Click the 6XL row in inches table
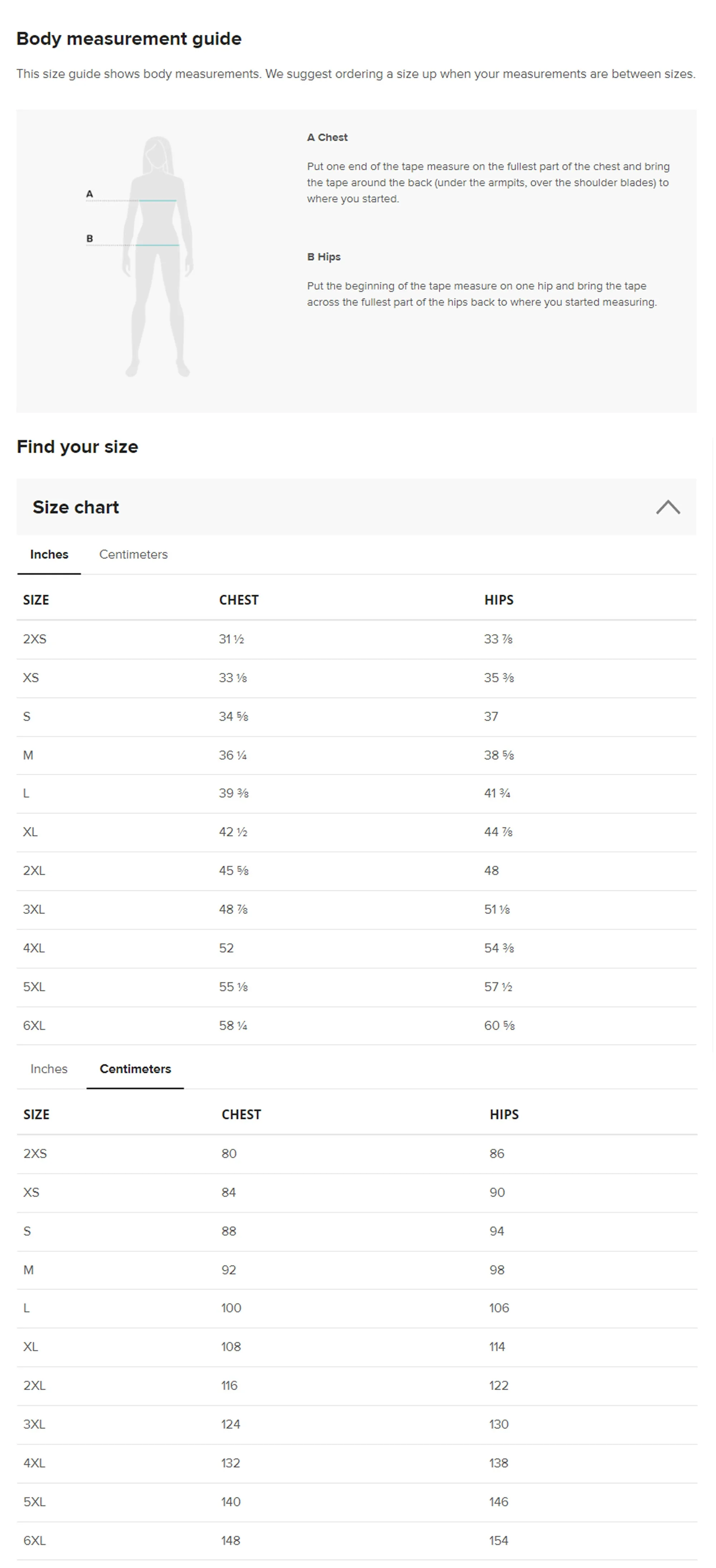 point(356,1026)
